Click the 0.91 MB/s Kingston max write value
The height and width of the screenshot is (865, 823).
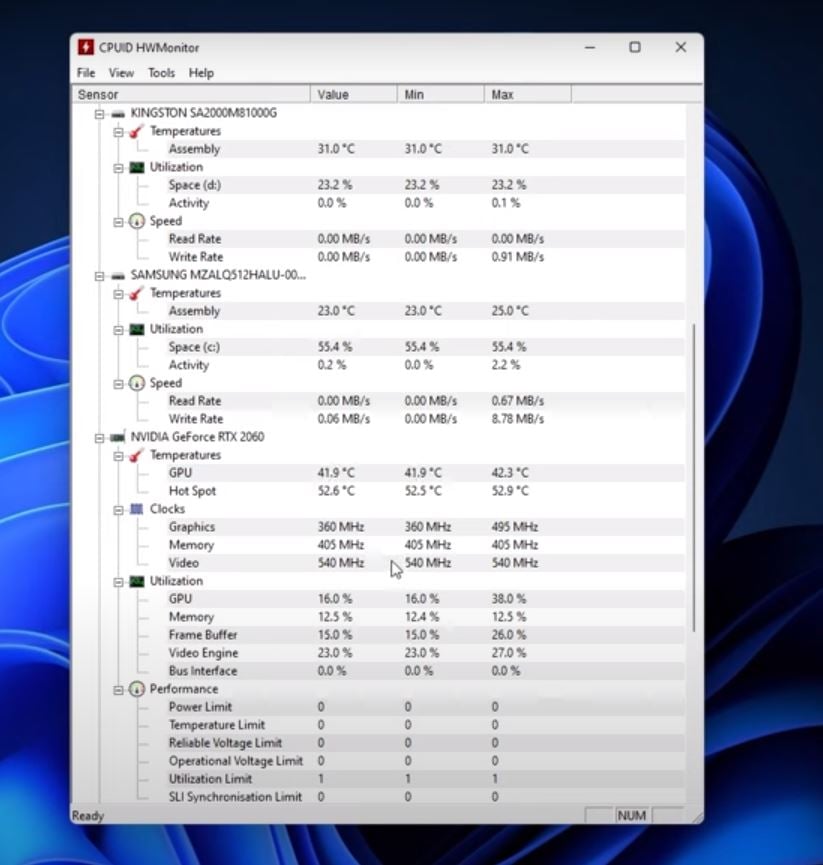[517, 257]
